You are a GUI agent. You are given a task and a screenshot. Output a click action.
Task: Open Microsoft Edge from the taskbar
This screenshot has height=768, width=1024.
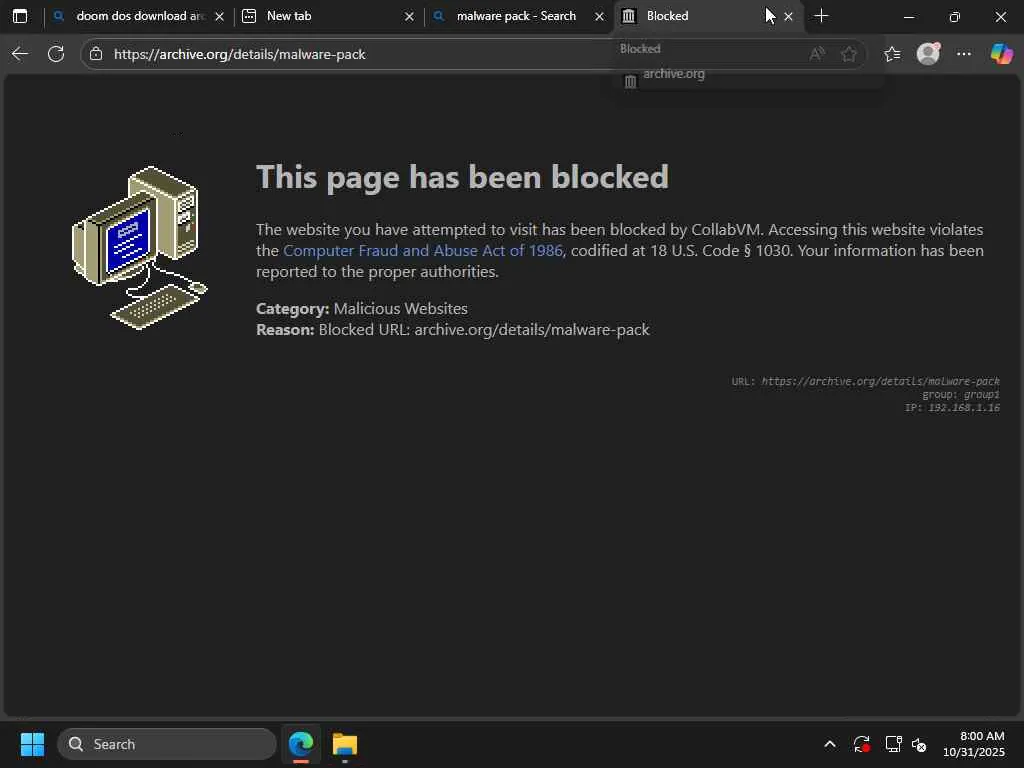pyautogui.click(x=301, y=744)
